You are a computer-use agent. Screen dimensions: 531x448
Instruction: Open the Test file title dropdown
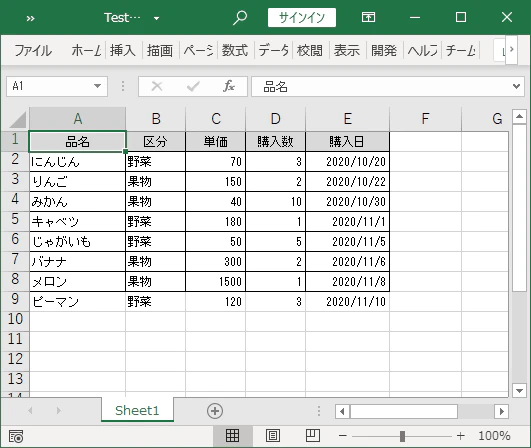(x=156, y=18)
